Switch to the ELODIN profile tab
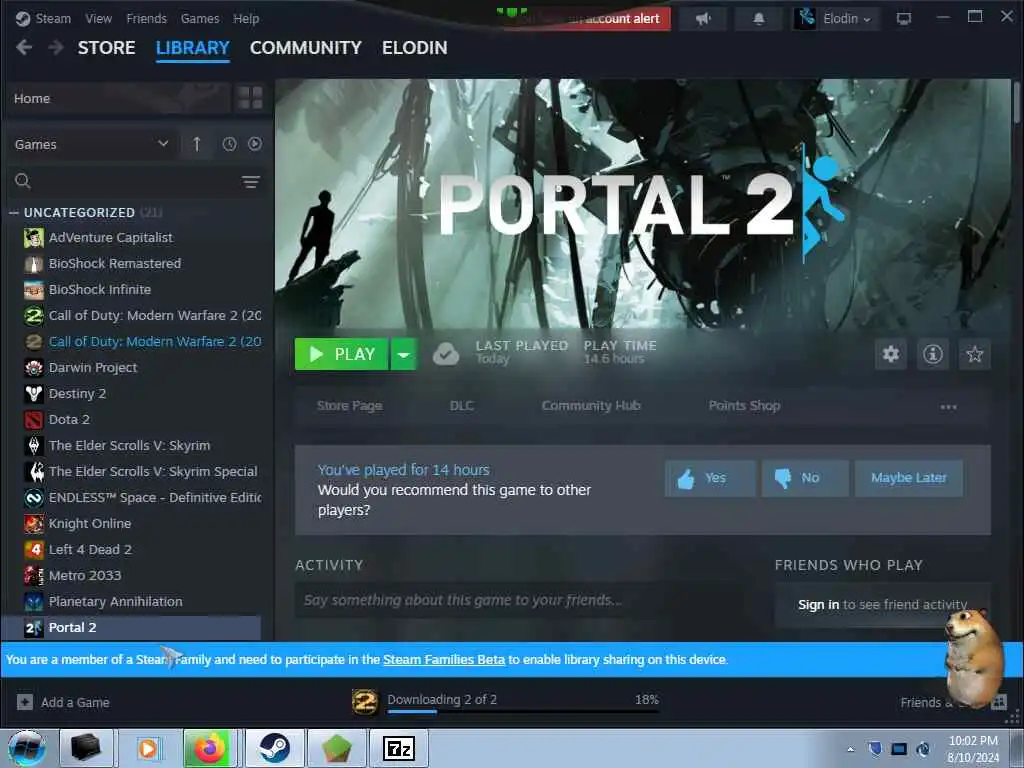1024x768 pixels. click(x=415, y=48)
